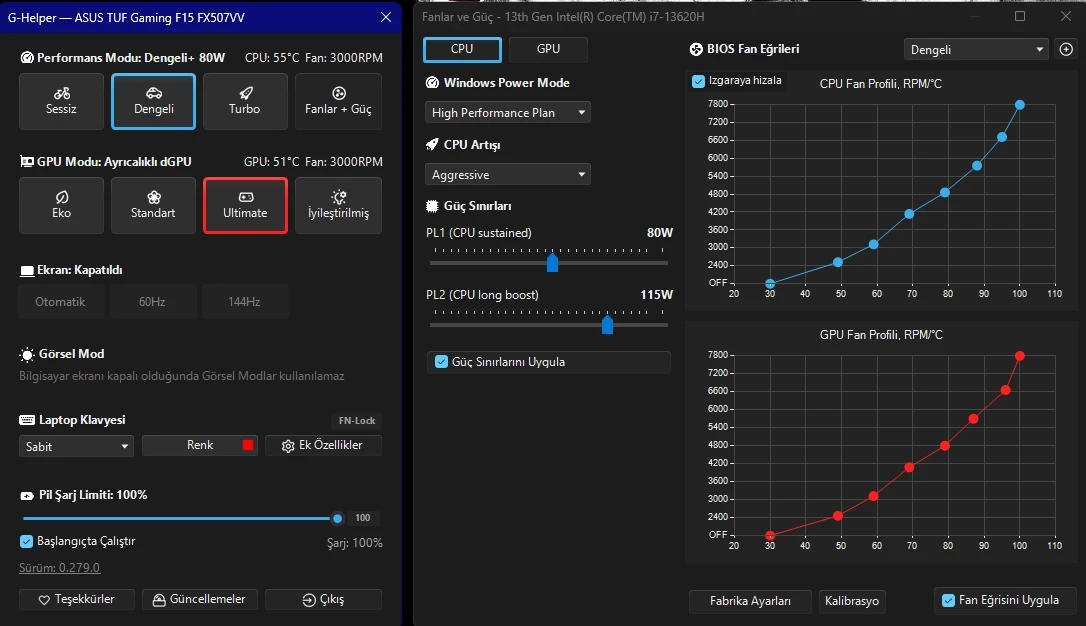Screen dimensions: 1086x626
Task: Select Ultimate GPU mode
Action: (245, 205)
